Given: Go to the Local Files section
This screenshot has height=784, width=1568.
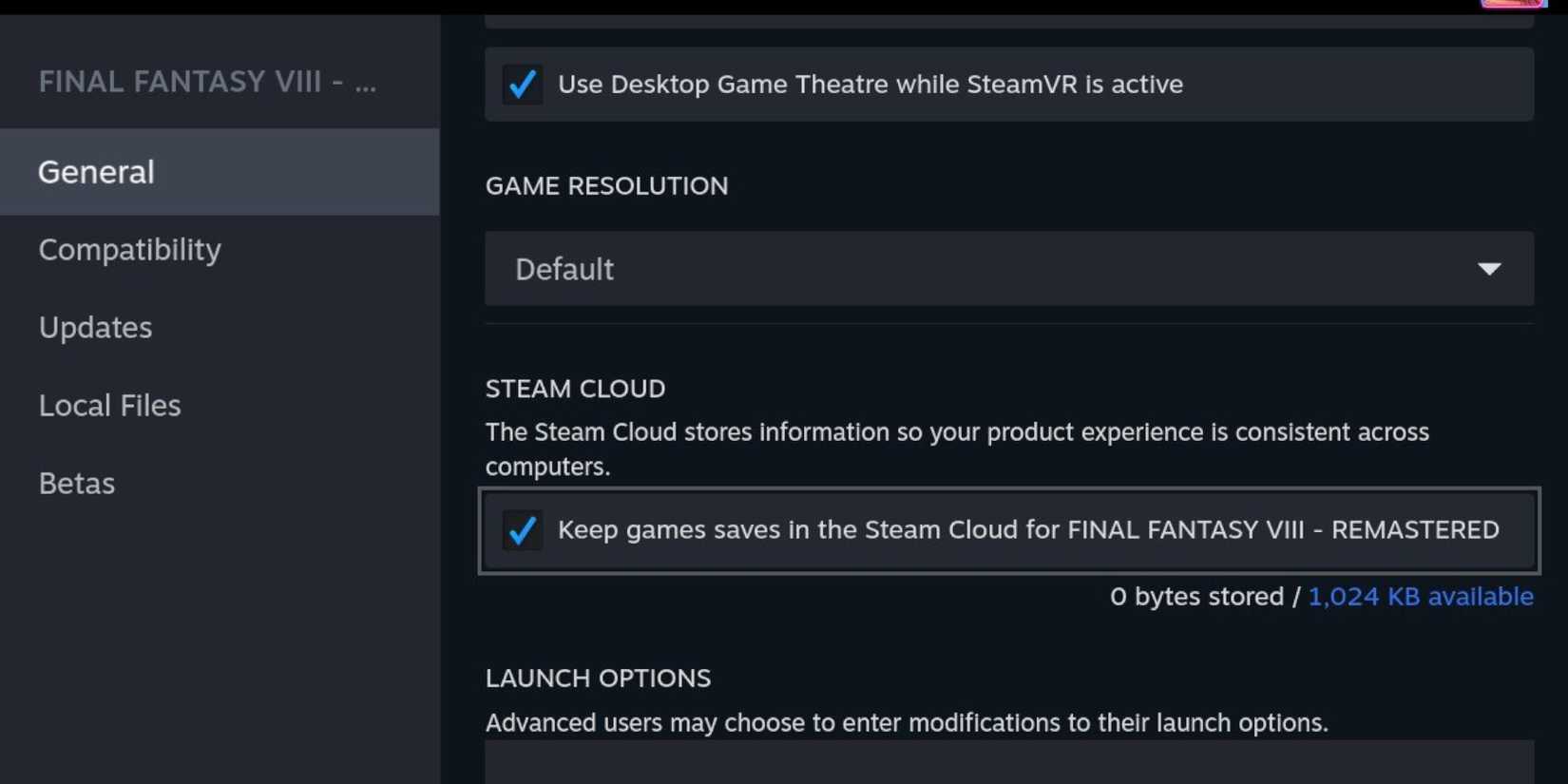Looking at the screenshot, I should [x=109, y=406].
